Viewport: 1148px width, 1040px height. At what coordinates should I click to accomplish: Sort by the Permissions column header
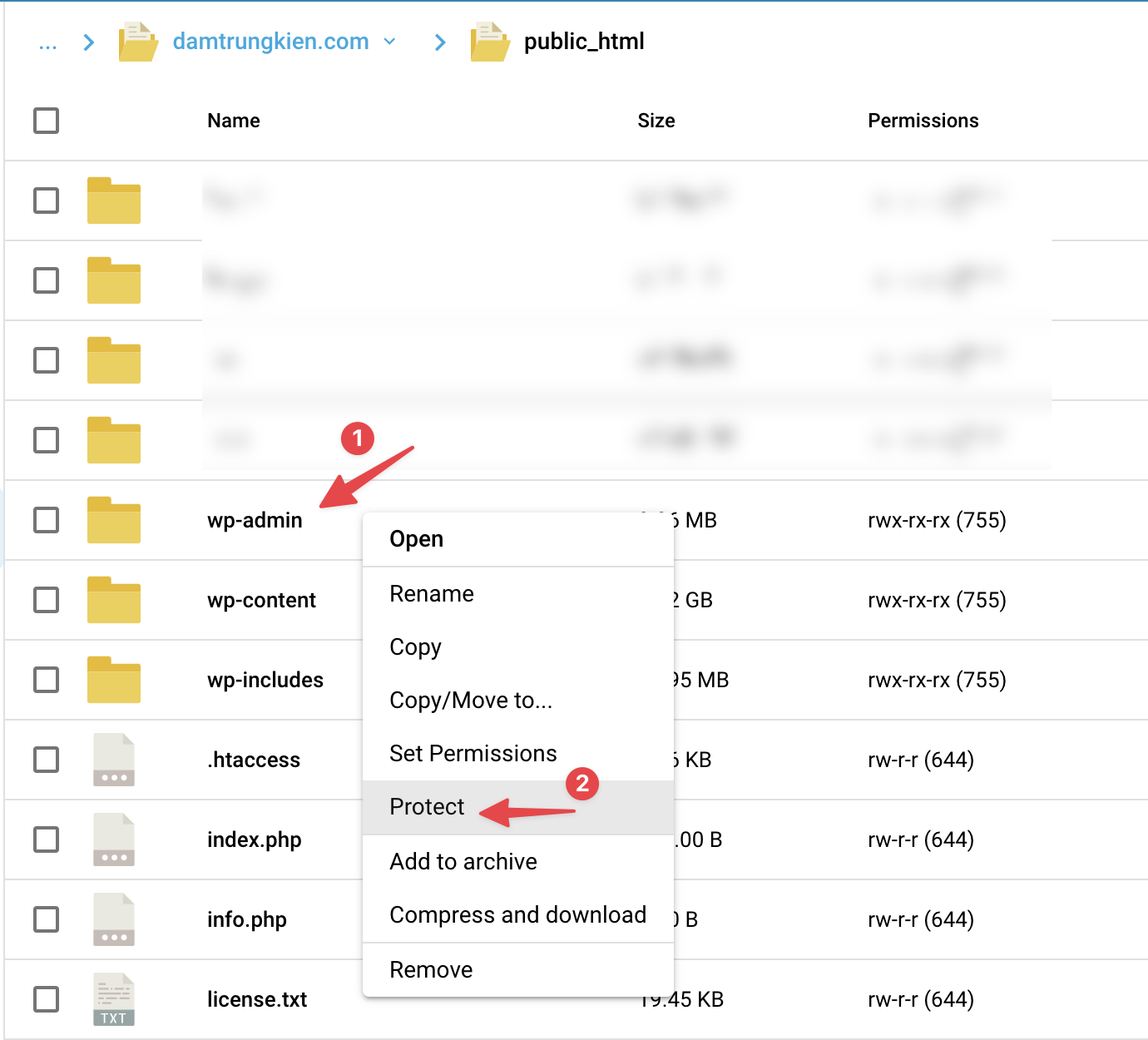(x=923, y=121)
